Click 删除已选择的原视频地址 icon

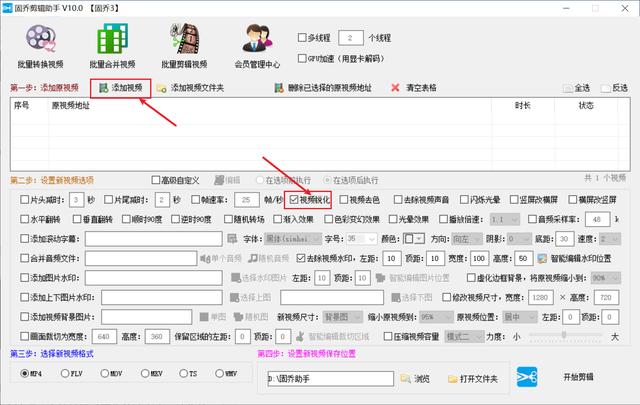pyautogui.click(x=279, y=88)
